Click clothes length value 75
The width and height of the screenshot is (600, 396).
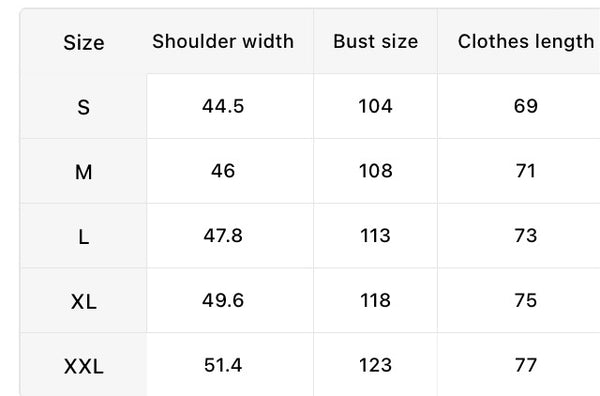(526, 300)
